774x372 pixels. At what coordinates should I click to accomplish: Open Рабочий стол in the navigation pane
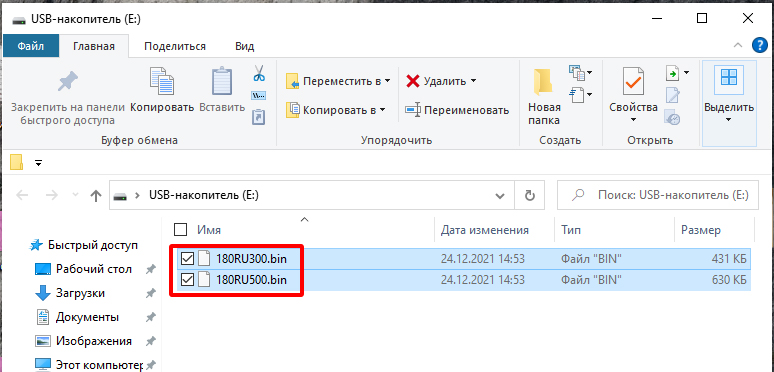[x=93, y=269]
